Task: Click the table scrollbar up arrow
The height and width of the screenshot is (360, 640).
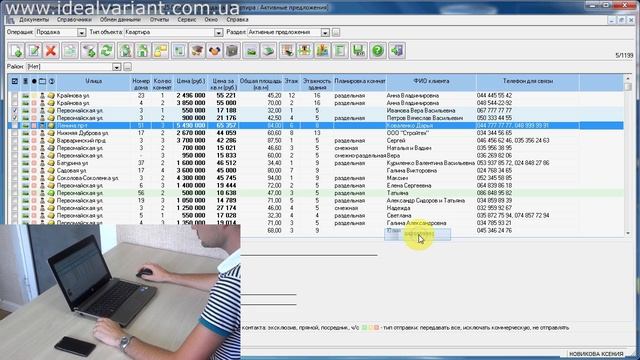Action: (x=628, y=79)
